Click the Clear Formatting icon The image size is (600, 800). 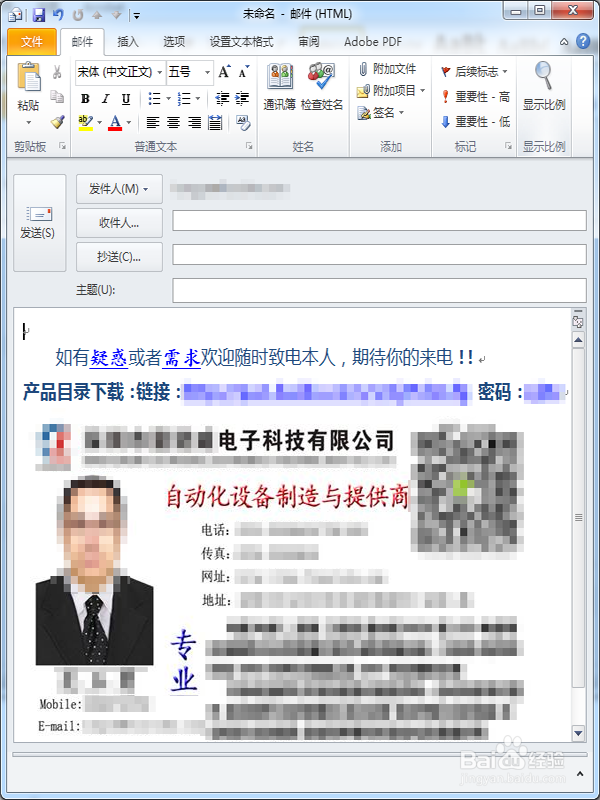tap(243, 122)
